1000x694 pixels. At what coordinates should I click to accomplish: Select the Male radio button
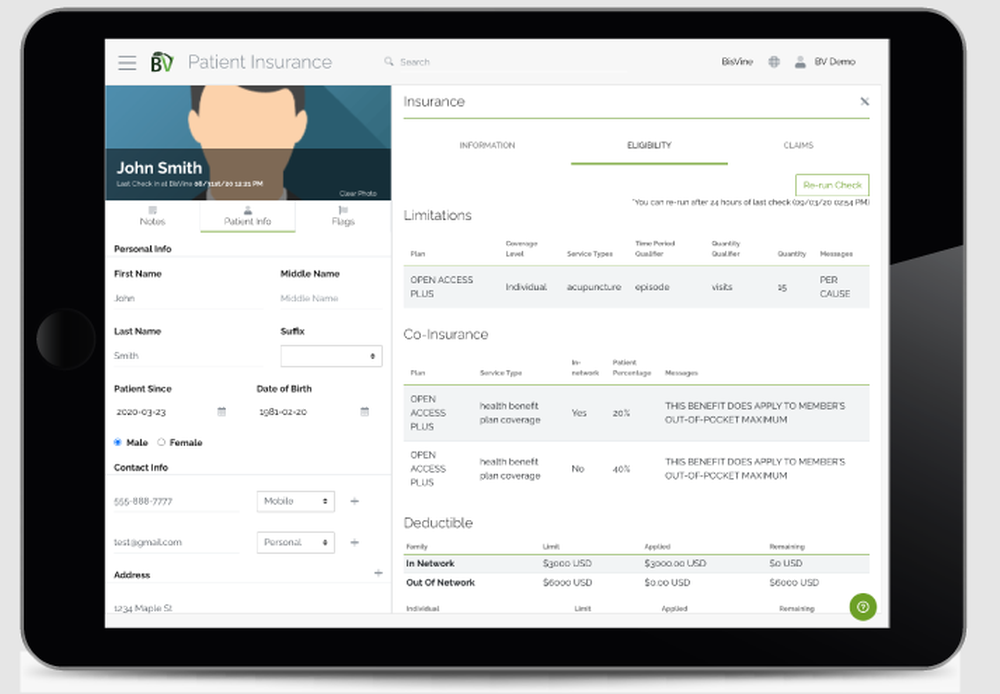click(118, 442)
